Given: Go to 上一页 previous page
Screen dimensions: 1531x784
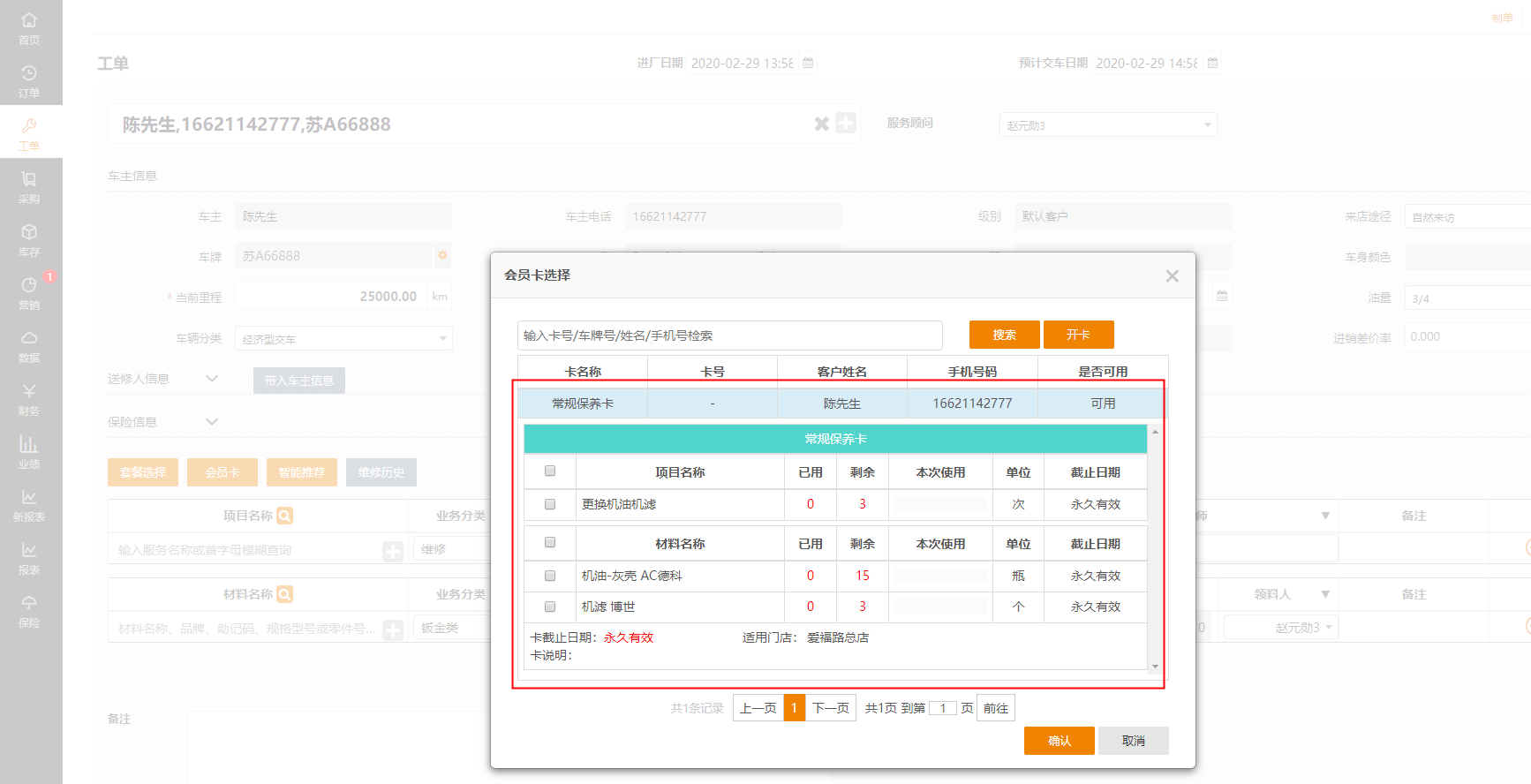Looking at the screenshot, I should 758,708.
